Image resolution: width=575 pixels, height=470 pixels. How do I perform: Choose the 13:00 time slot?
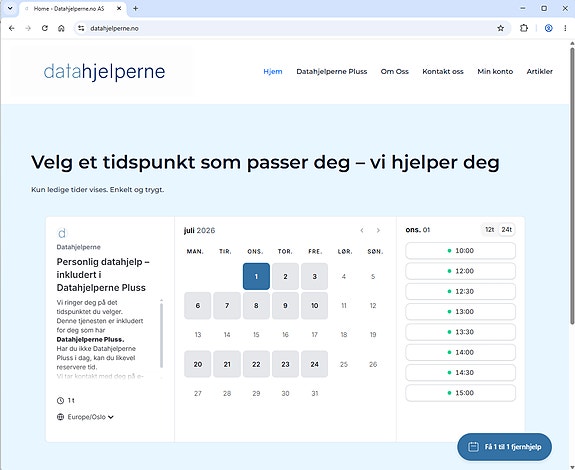(461, 312)
